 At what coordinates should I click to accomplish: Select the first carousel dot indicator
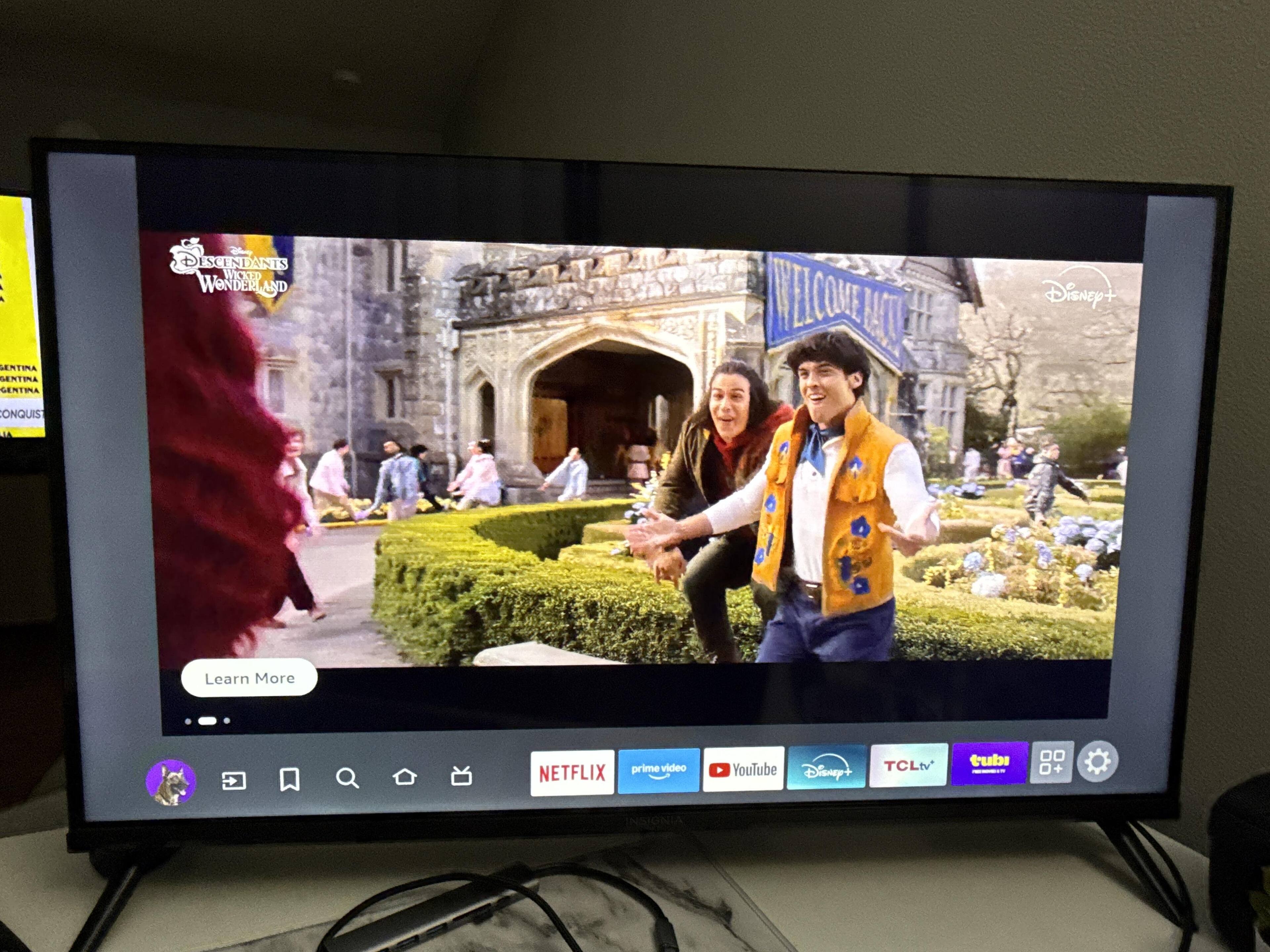[x=188, y=721]
